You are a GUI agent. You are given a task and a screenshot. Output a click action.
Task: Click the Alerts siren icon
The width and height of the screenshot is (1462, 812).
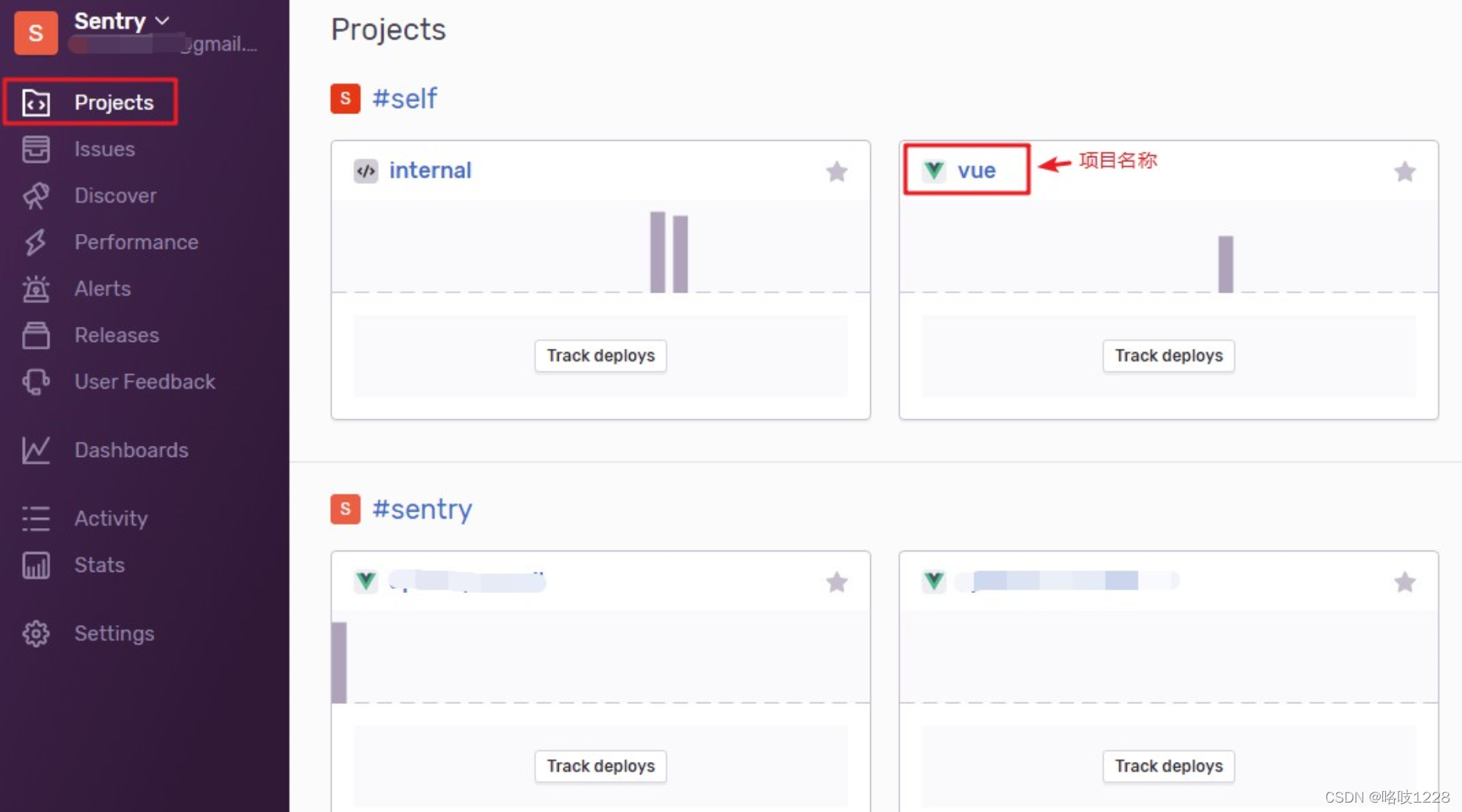pyautogui.click(x=36, y=289)
